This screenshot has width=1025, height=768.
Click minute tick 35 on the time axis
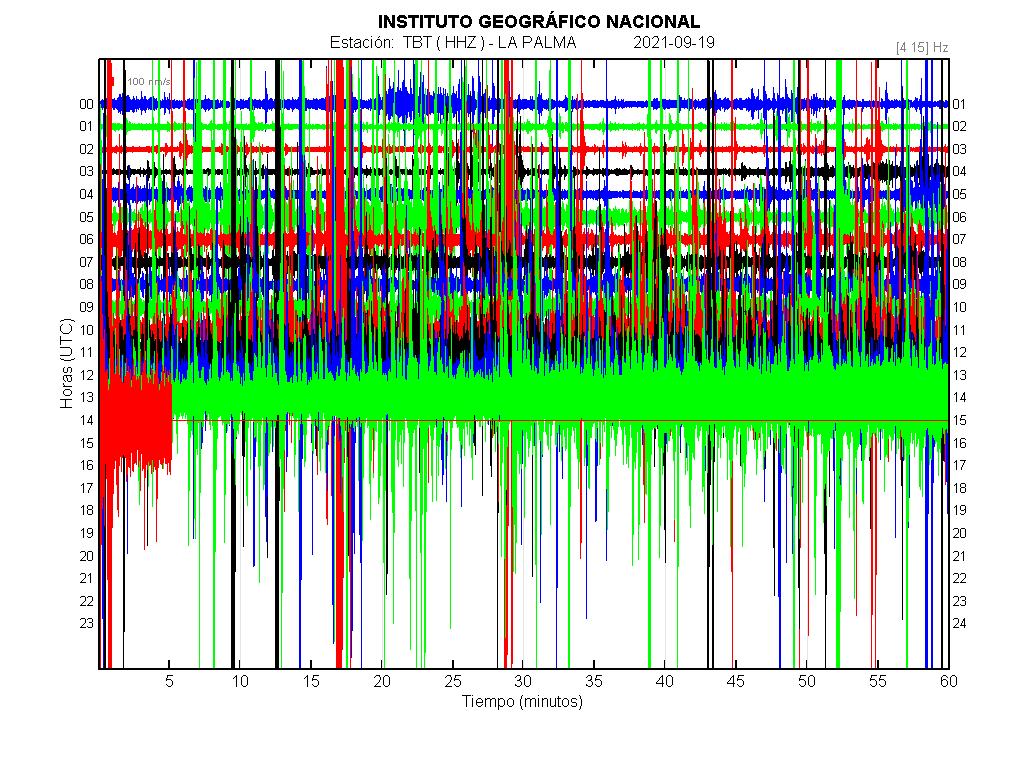pos(594,681)
